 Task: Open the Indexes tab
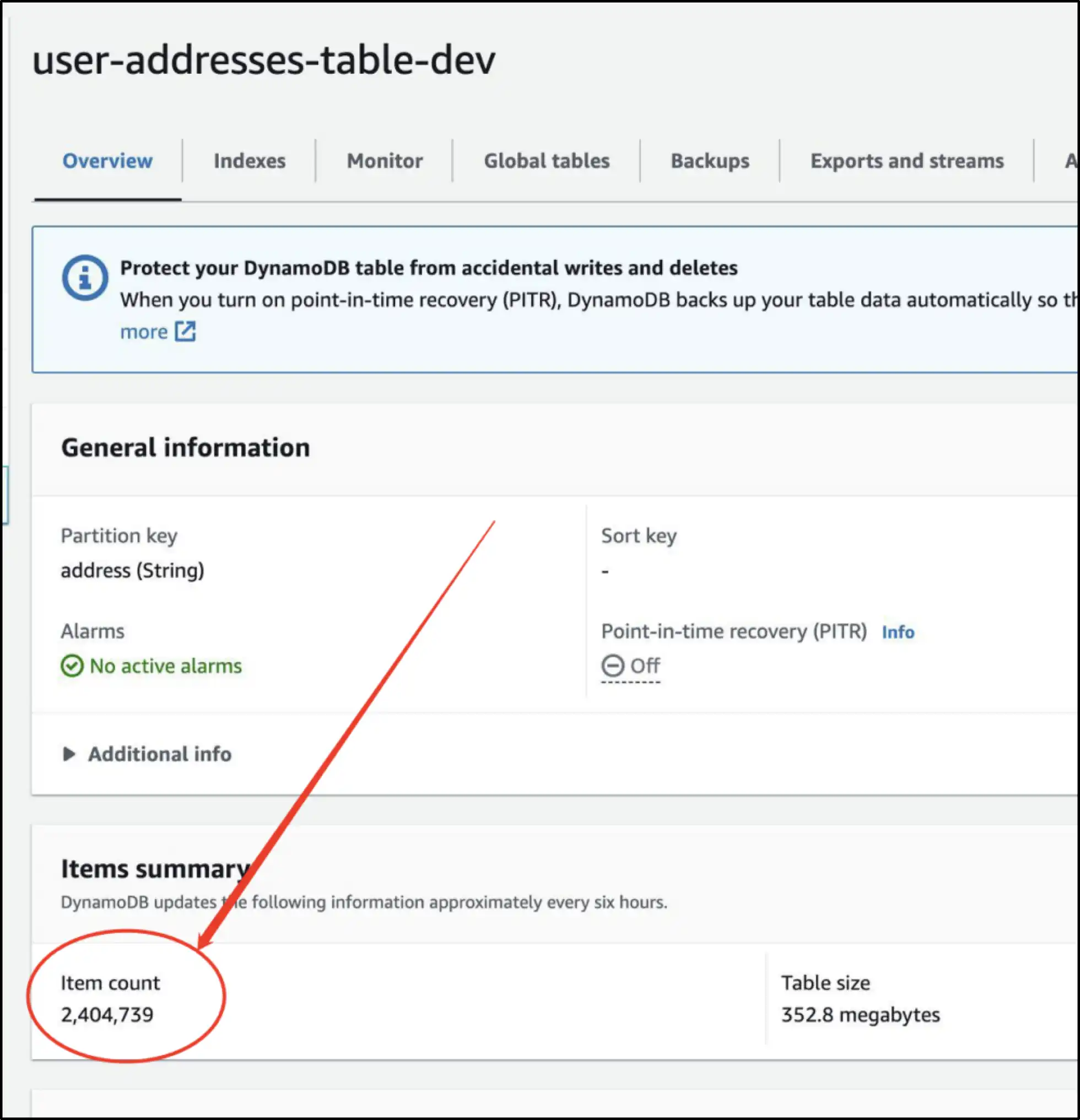(x=250, y=160)
